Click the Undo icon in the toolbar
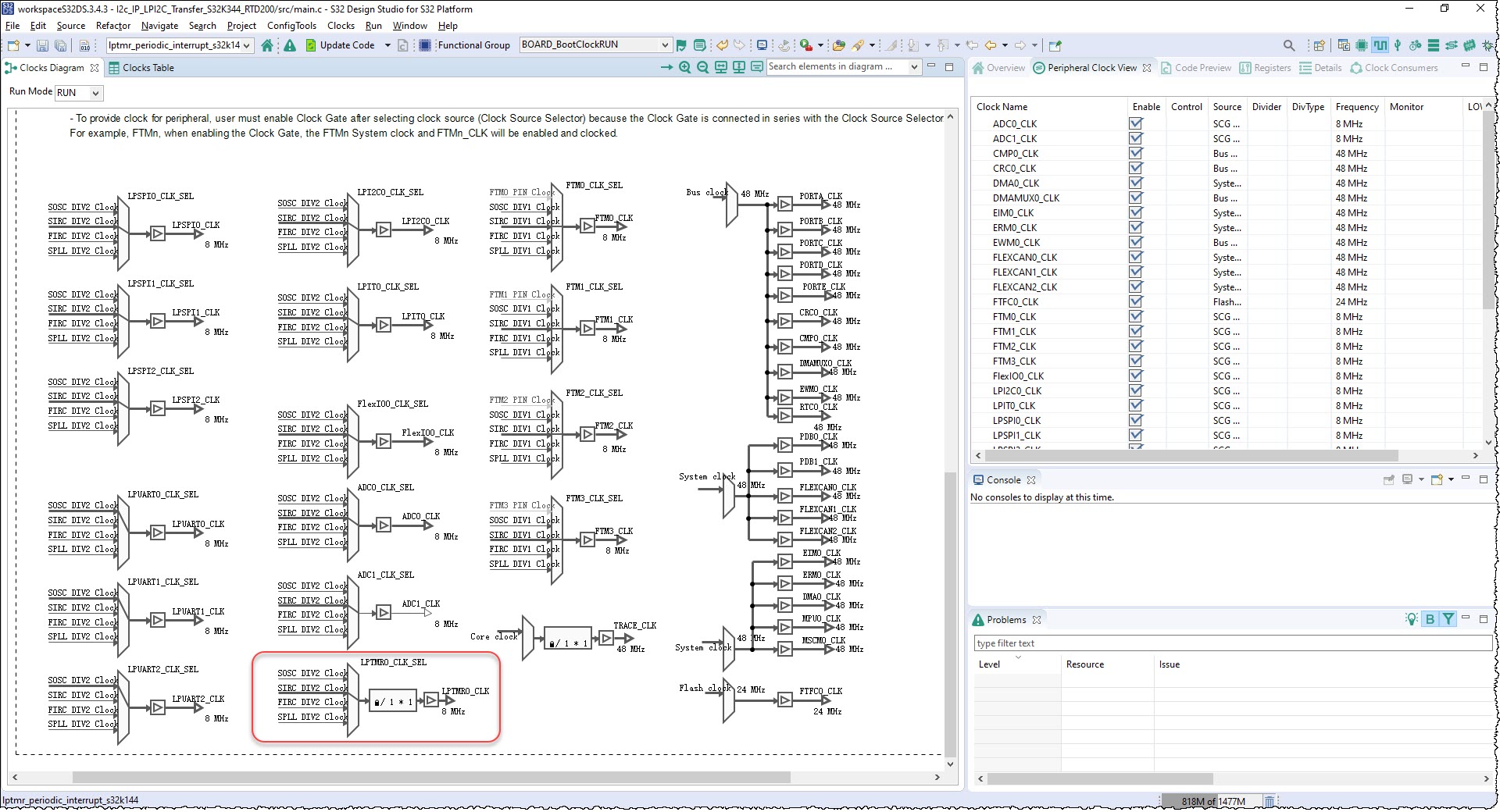 point(722,45)
